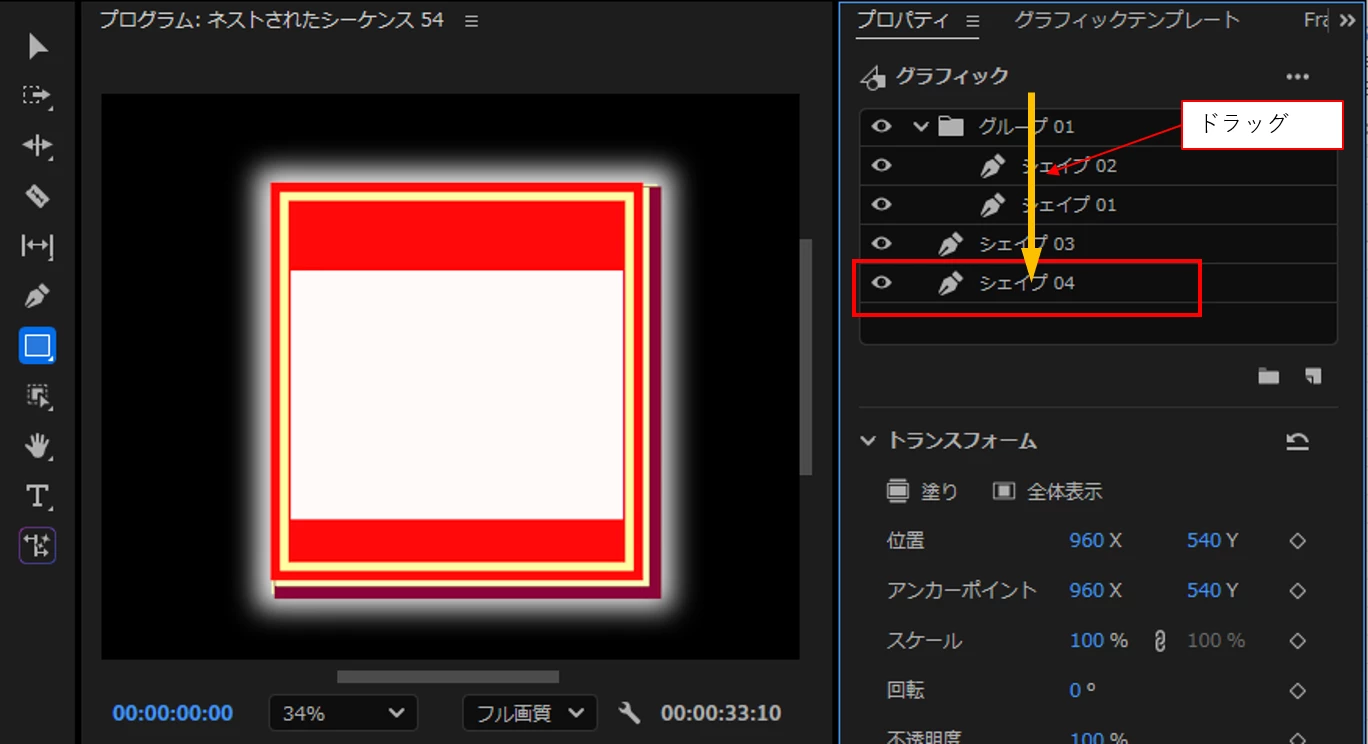Select the シェイプ 04 layer row
The height and width of the screenshot is (744, 1368).
(1098, 283)
